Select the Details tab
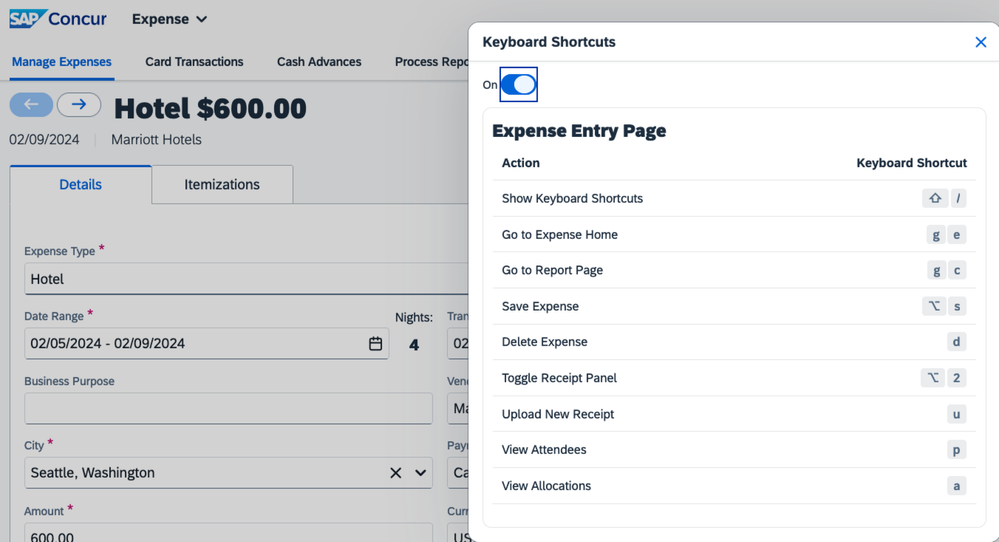Viewport: 999px width, 542px height. coord(80,185)
